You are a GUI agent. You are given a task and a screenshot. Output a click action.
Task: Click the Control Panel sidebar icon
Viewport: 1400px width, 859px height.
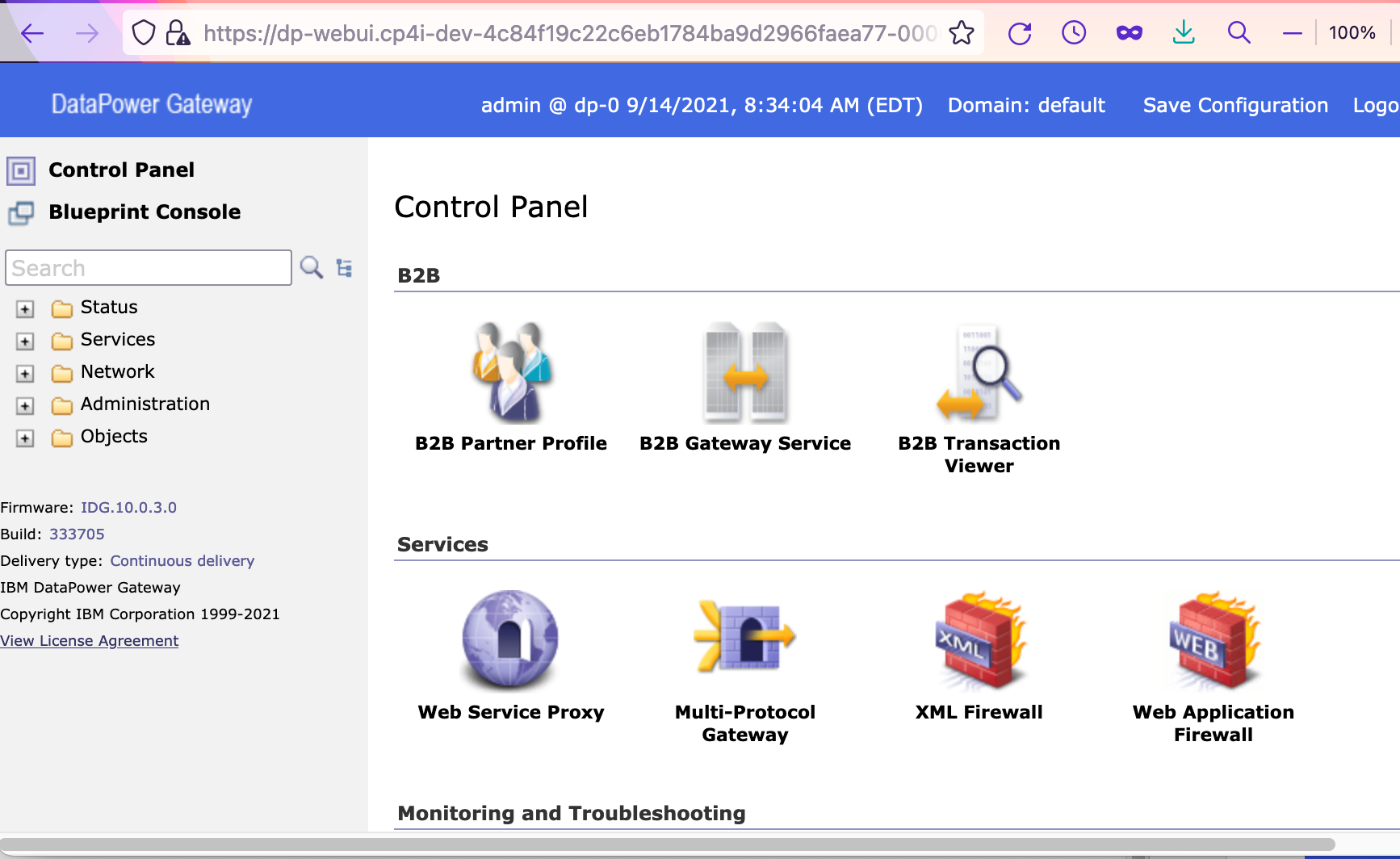[21, 170]
